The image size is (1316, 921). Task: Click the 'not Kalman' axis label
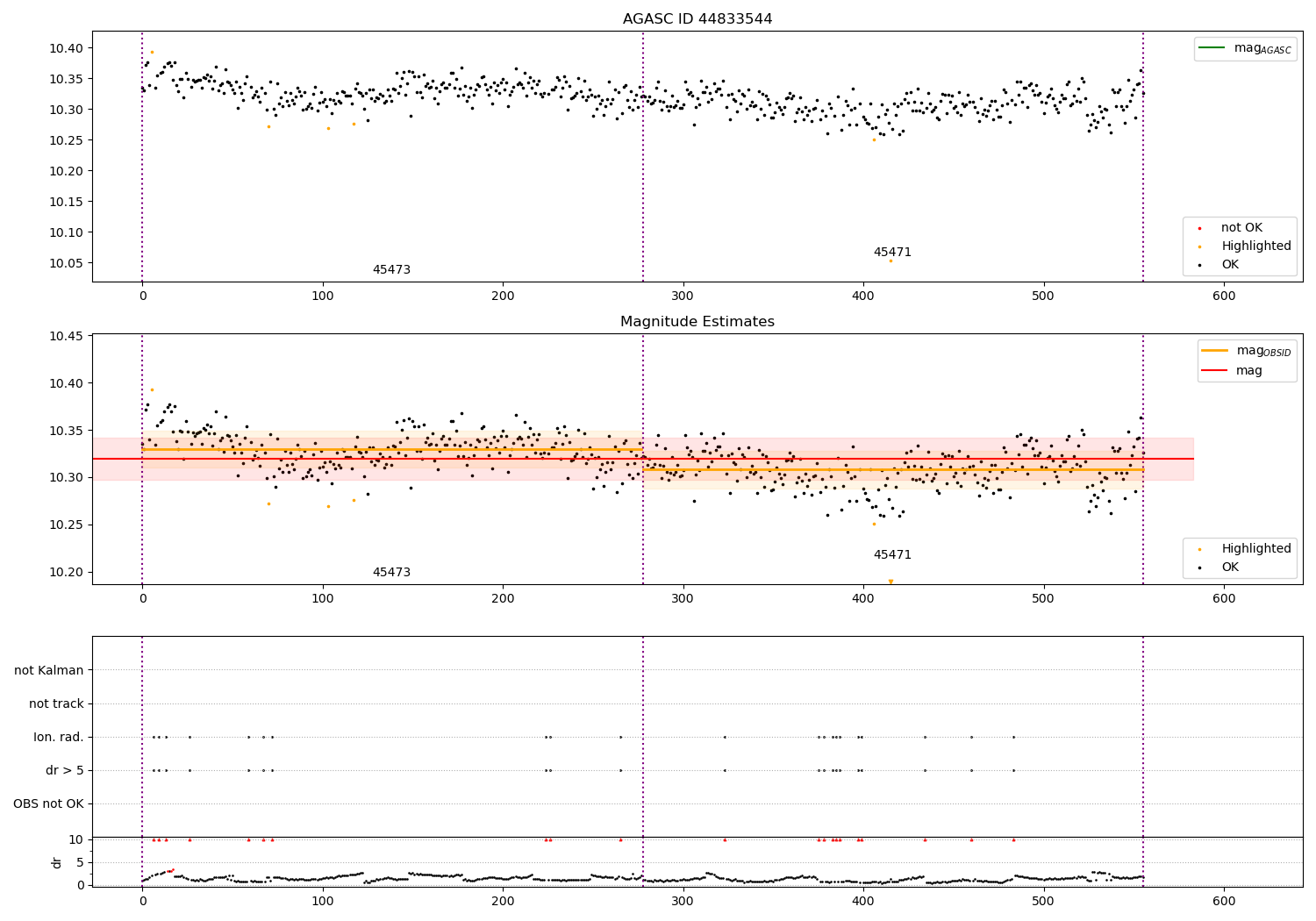click(49, 671)
